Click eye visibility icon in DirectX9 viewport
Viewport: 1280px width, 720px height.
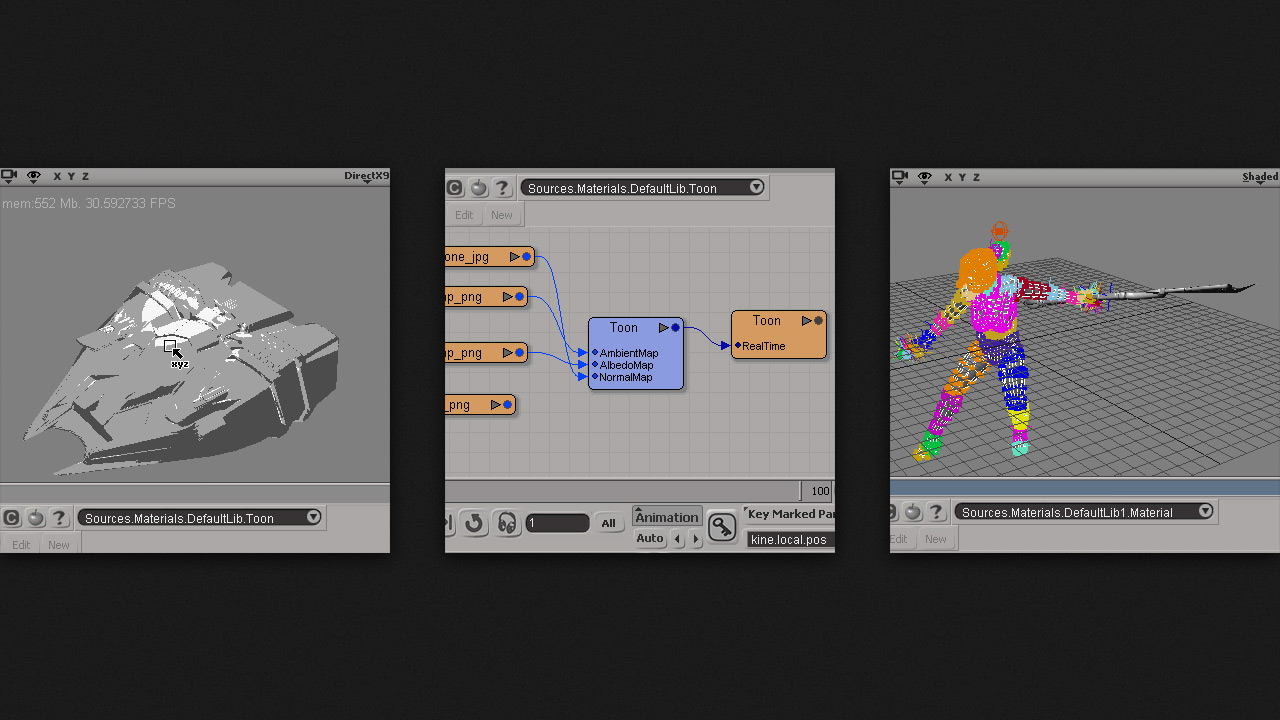34,176
